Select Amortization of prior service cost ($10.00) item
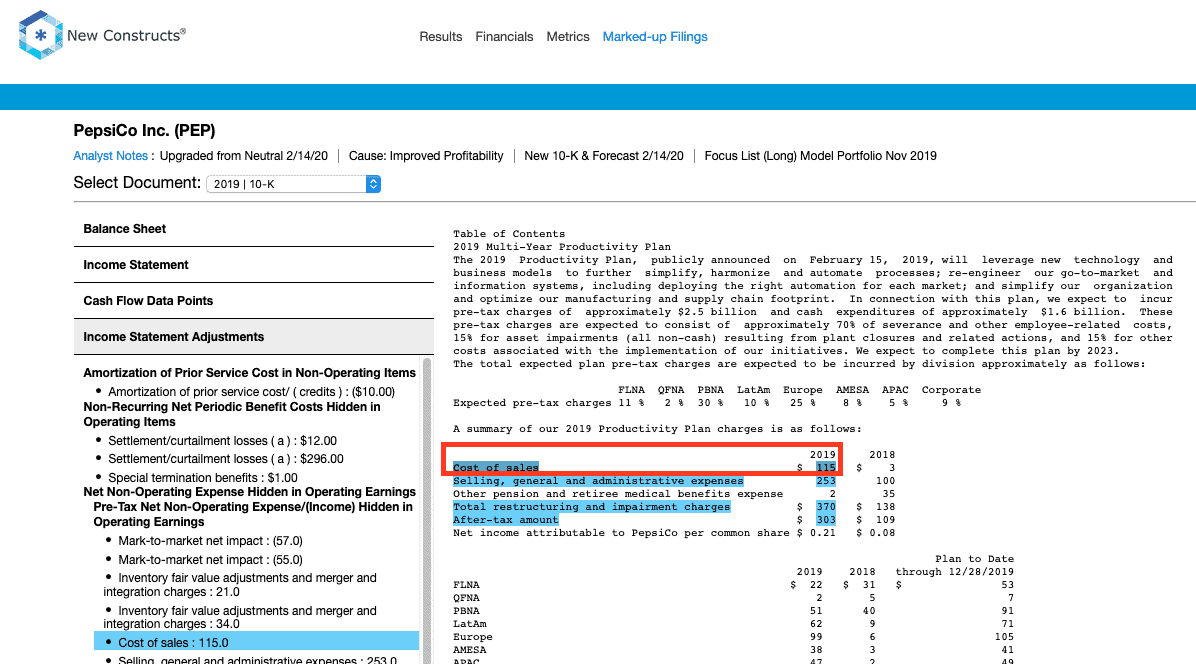The image size is (1196, 664). tap(252, 392)
